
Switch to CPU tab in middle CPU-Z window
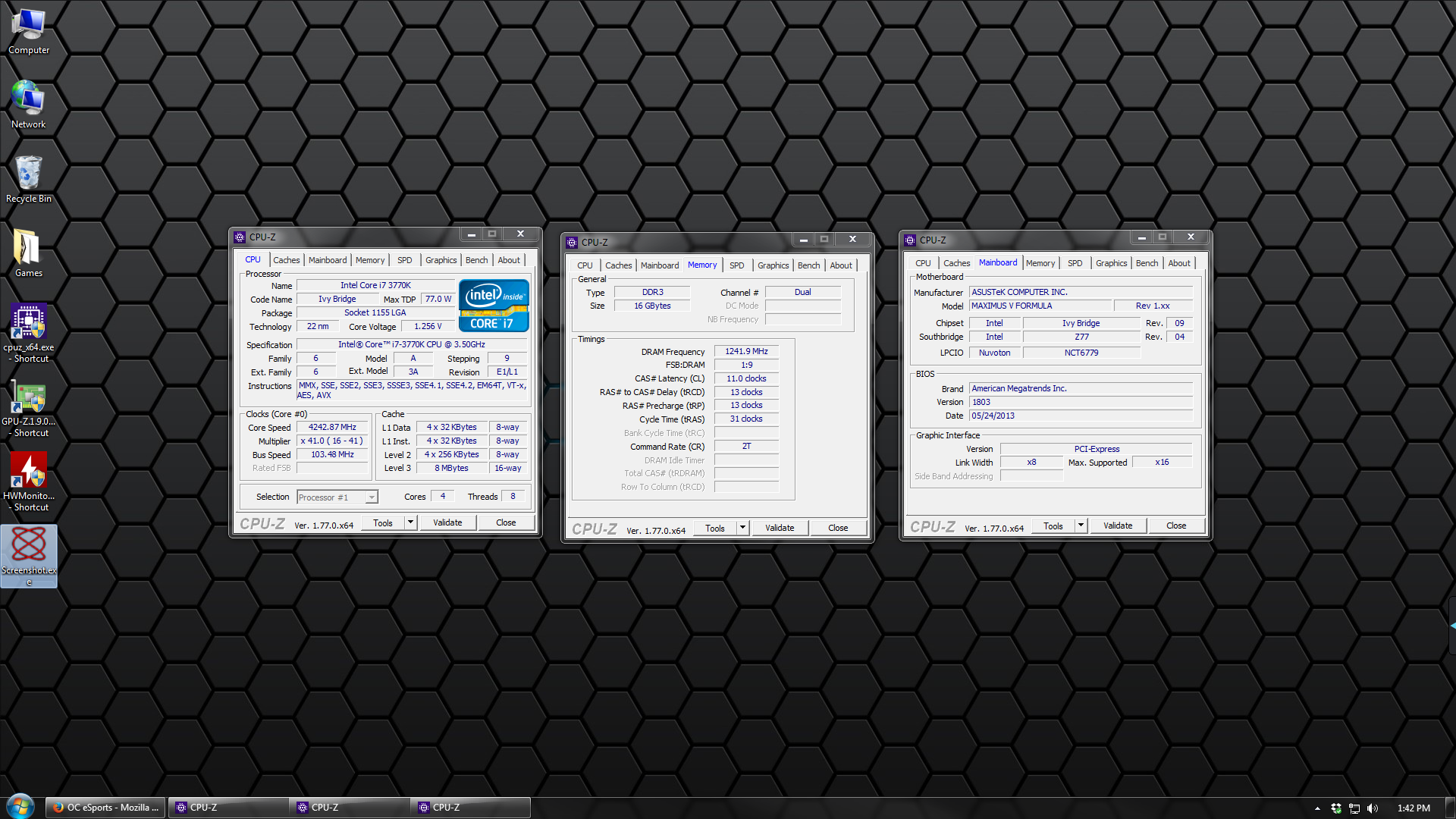point(585,265)
